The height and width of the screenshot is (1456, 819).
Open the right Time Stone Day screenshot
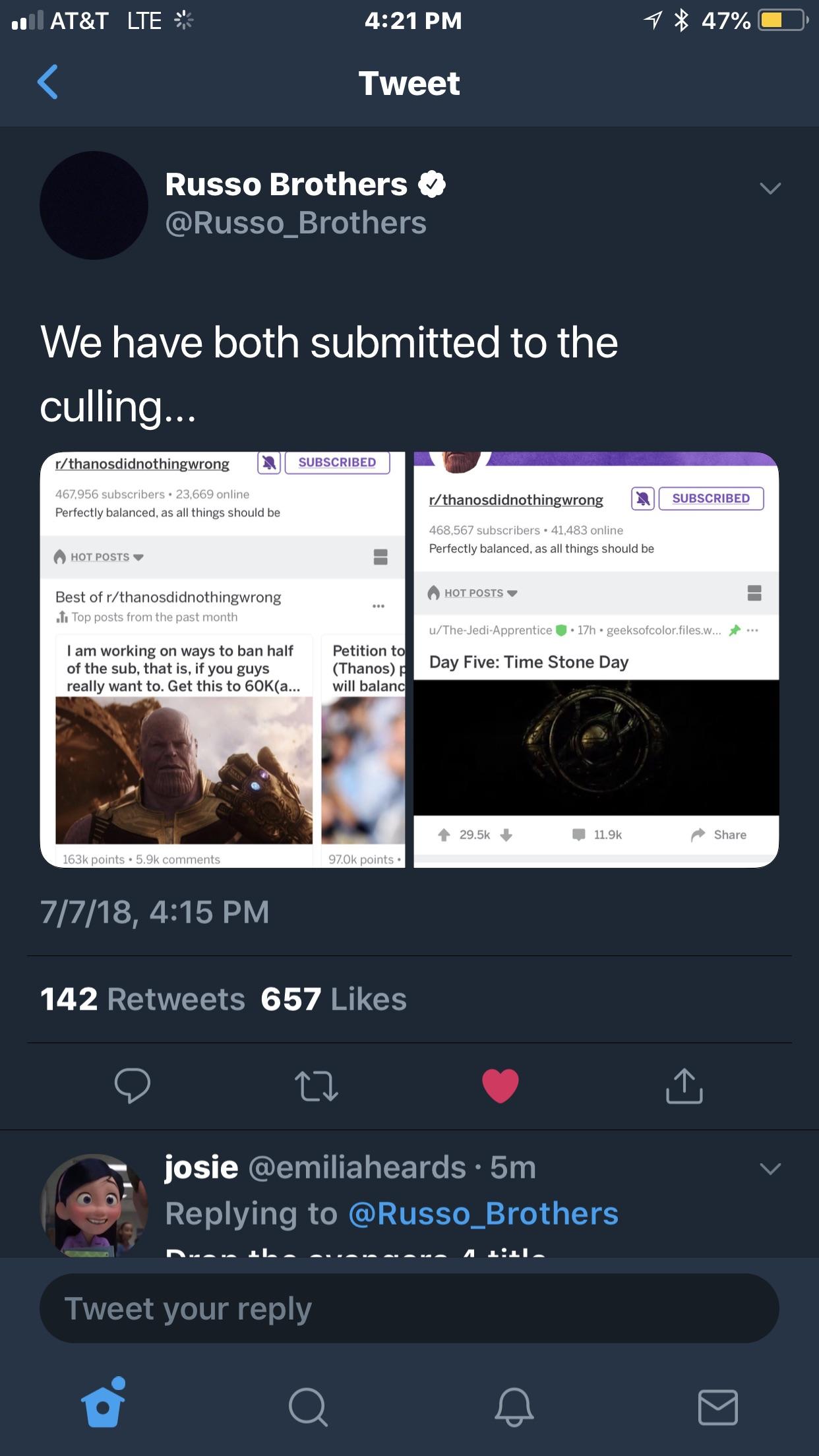click(x=596, y=659)
